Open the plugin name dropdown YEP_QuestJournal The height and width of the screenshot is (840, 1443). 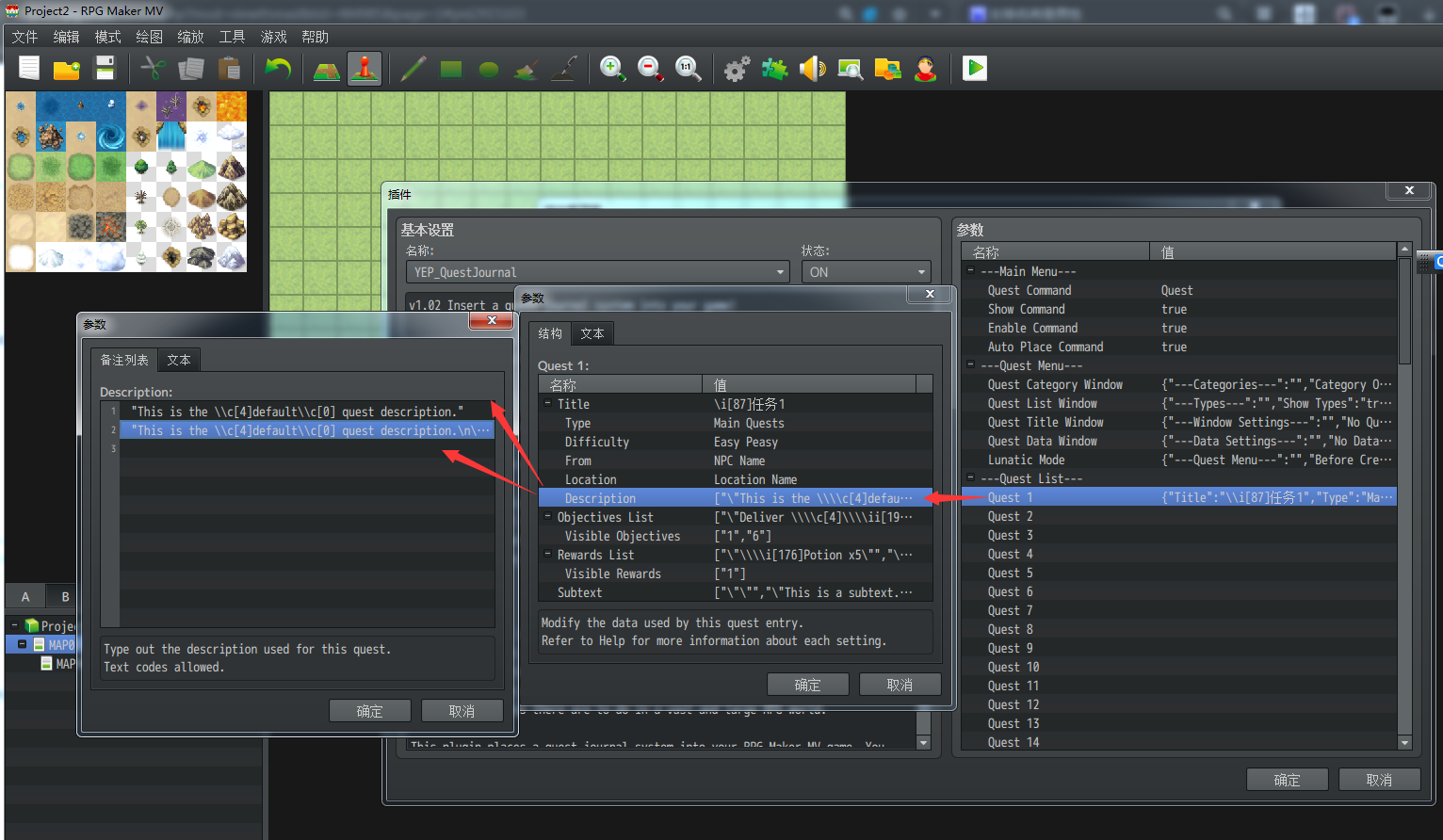click(x=598, y=272)
